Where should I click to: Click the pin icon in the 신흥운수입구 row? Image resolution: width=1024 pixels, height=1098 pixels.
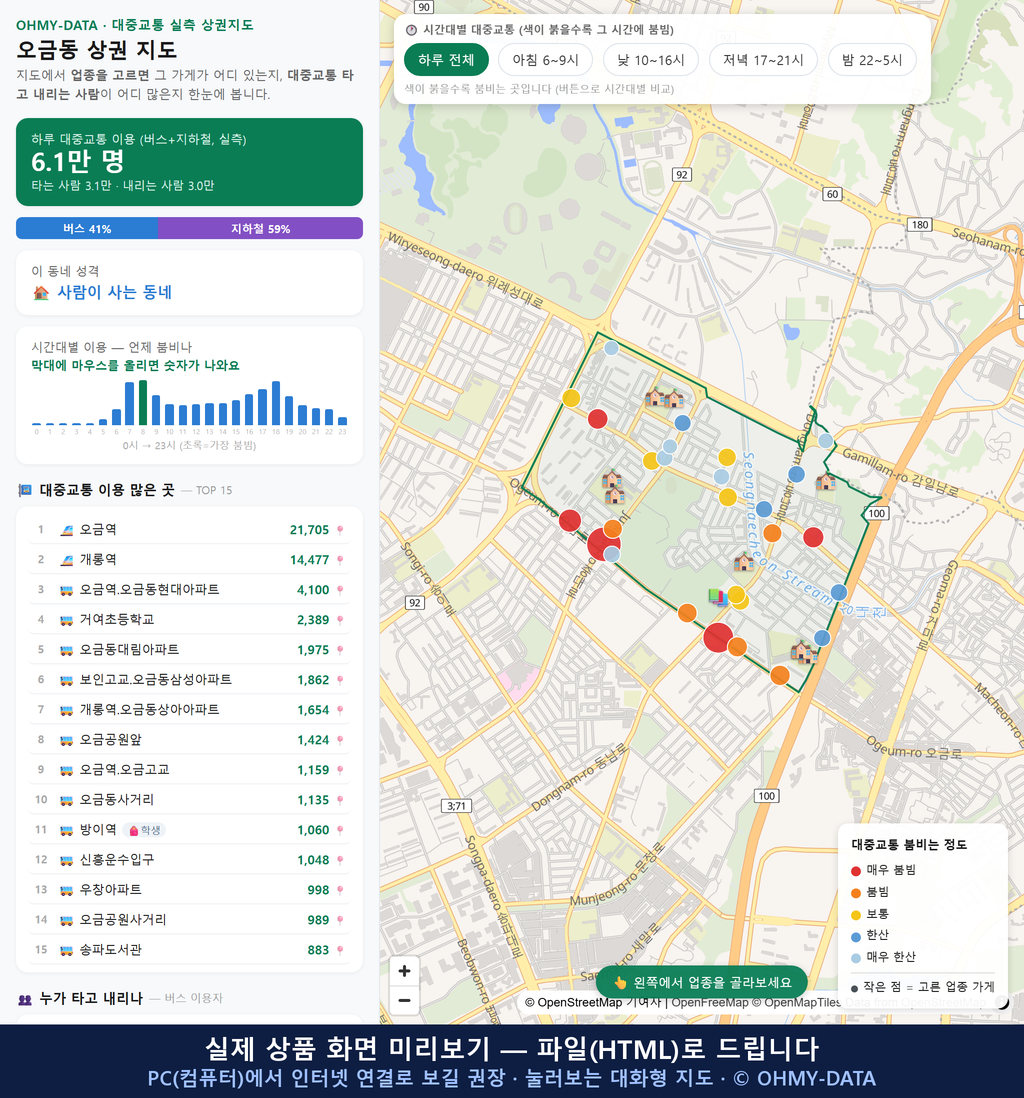[x=340, y=860]
